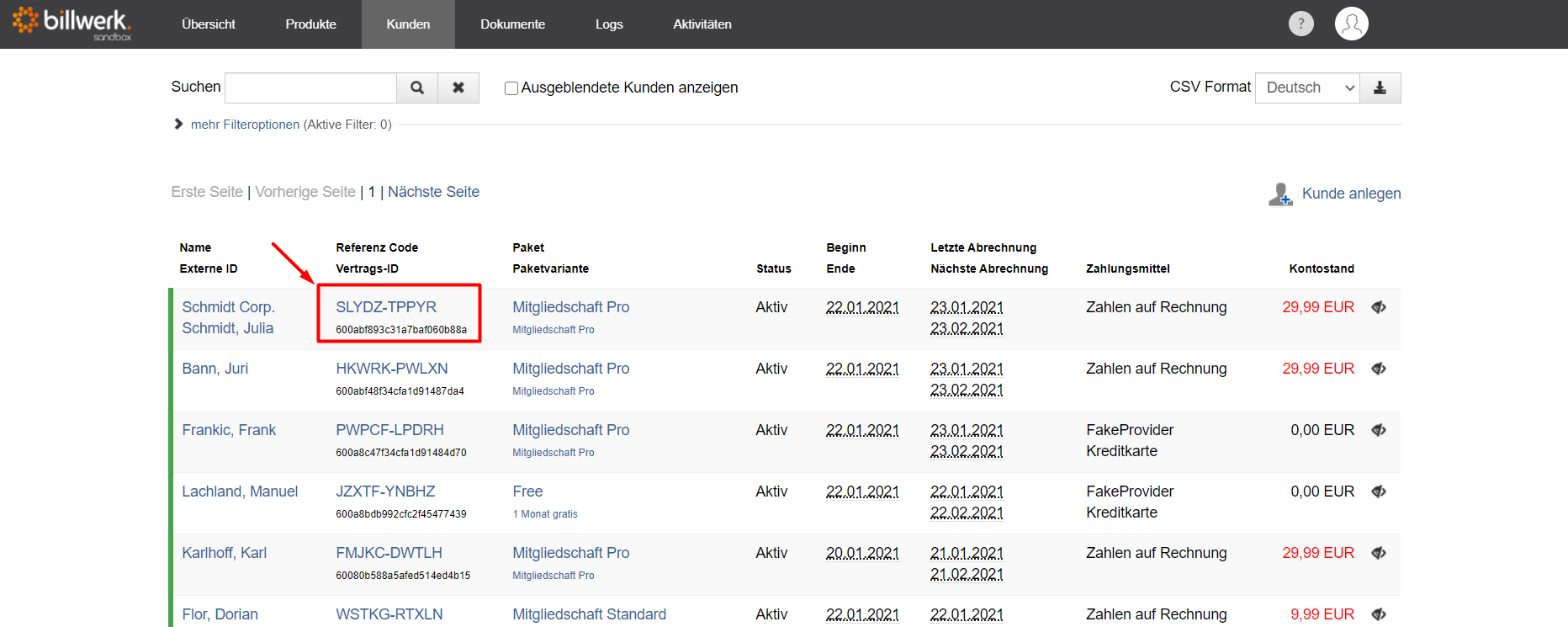Hide the Bann, Juri customer via eye icon
1568x627 pixels.
1379,369
